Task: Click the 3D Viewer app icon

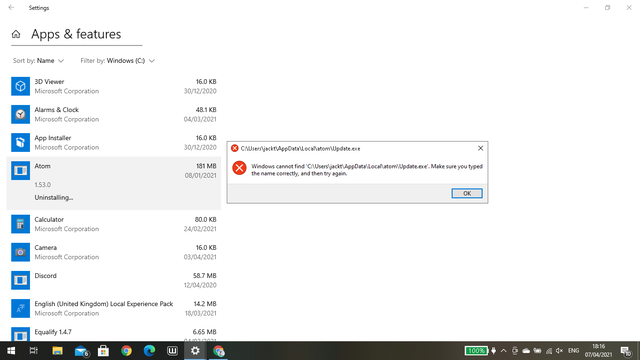Action: pyautogui.click(x=20, y=86)
